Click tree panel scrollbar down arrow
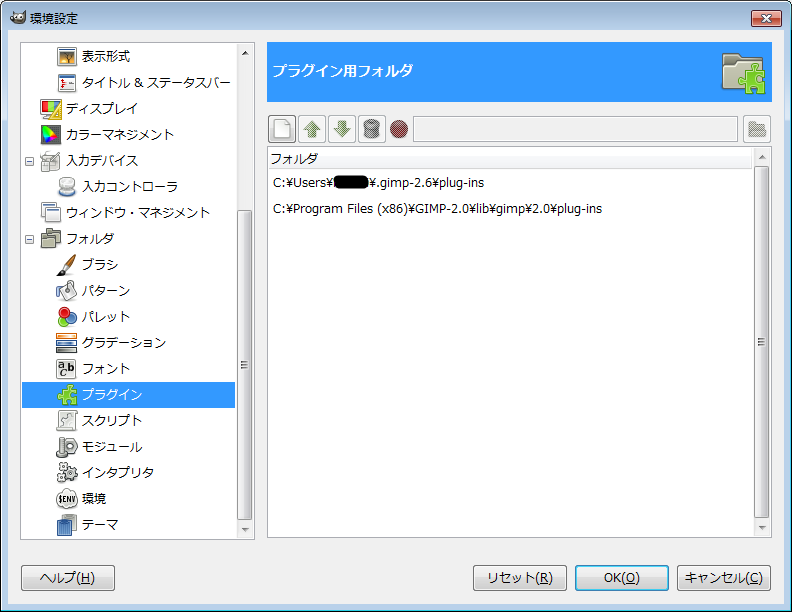This screenshot has width=792, height=612. click(245, 530)
